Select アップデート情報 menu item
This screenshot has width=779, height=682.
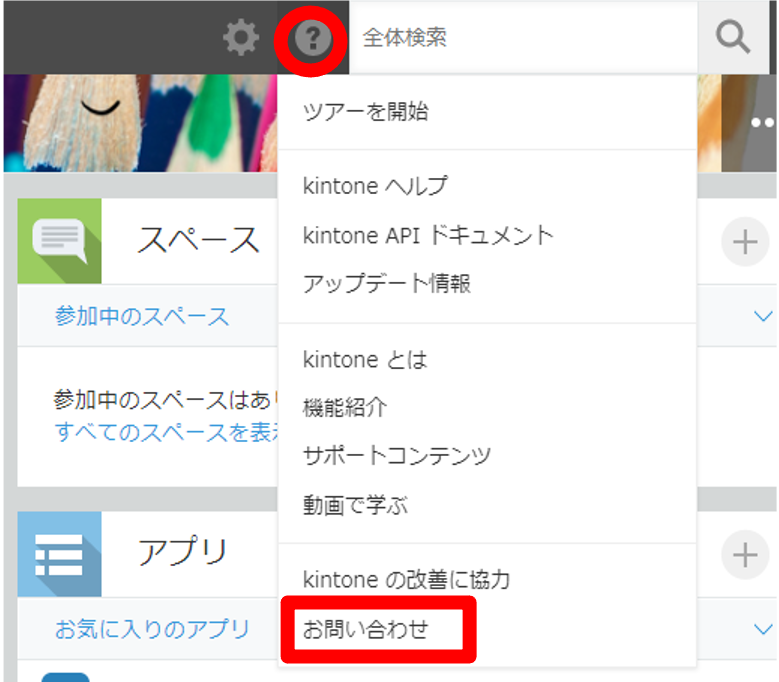[x=386, y=284]
